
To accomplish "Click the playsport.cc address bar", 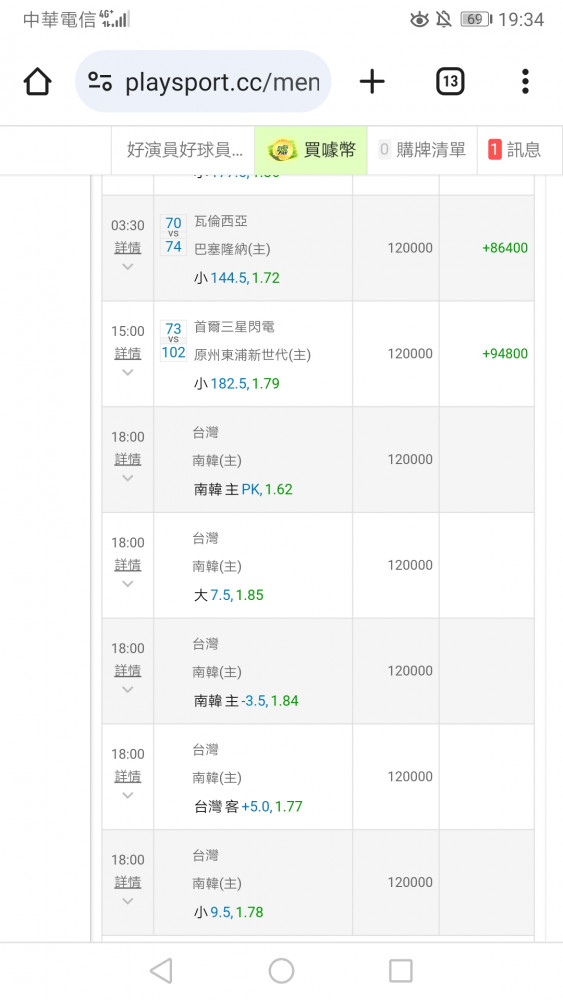I will pos(203,82).
